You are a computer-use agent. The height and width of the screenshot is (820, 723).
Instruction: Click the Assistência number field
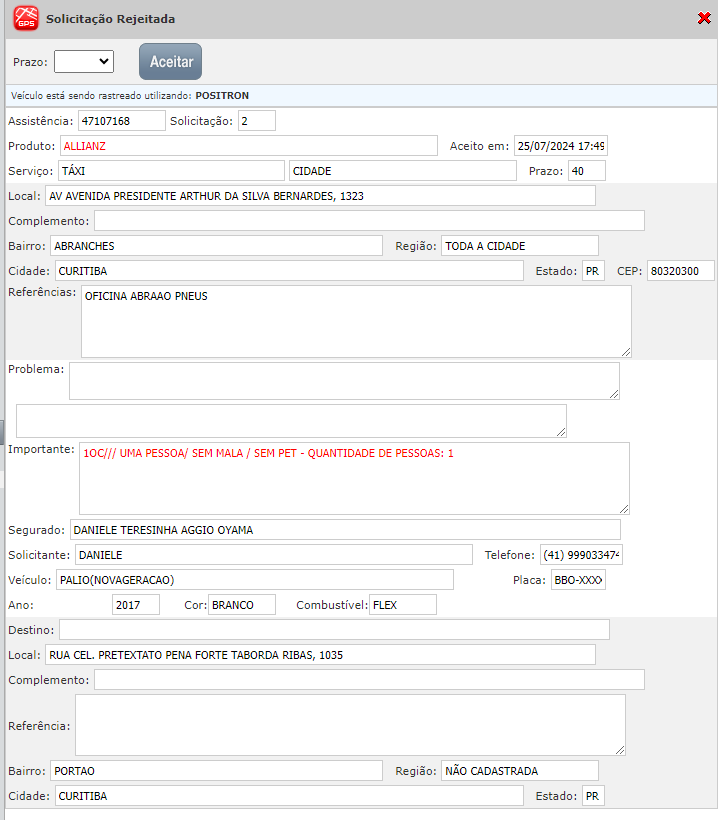[x=122, y=121]
